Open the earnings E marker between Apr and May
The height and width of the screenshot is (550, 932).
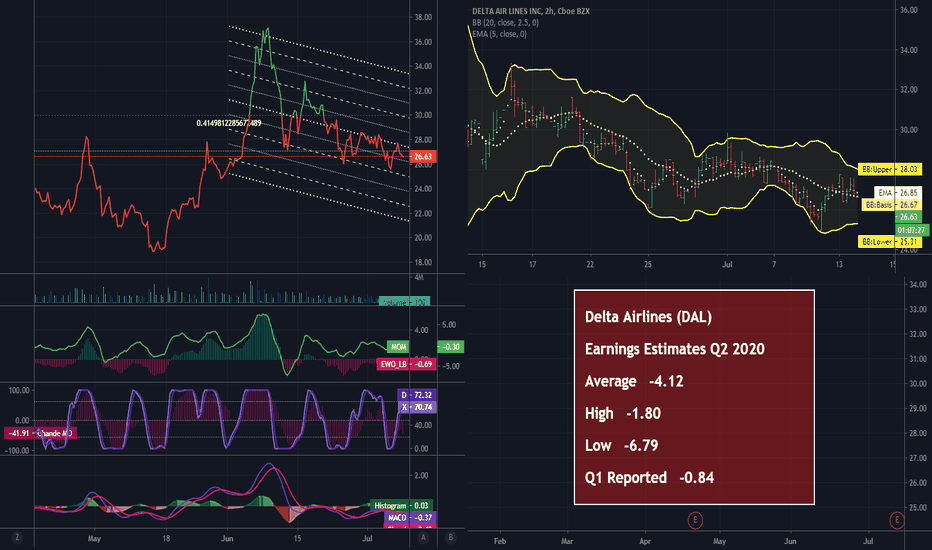coord(695,520)
